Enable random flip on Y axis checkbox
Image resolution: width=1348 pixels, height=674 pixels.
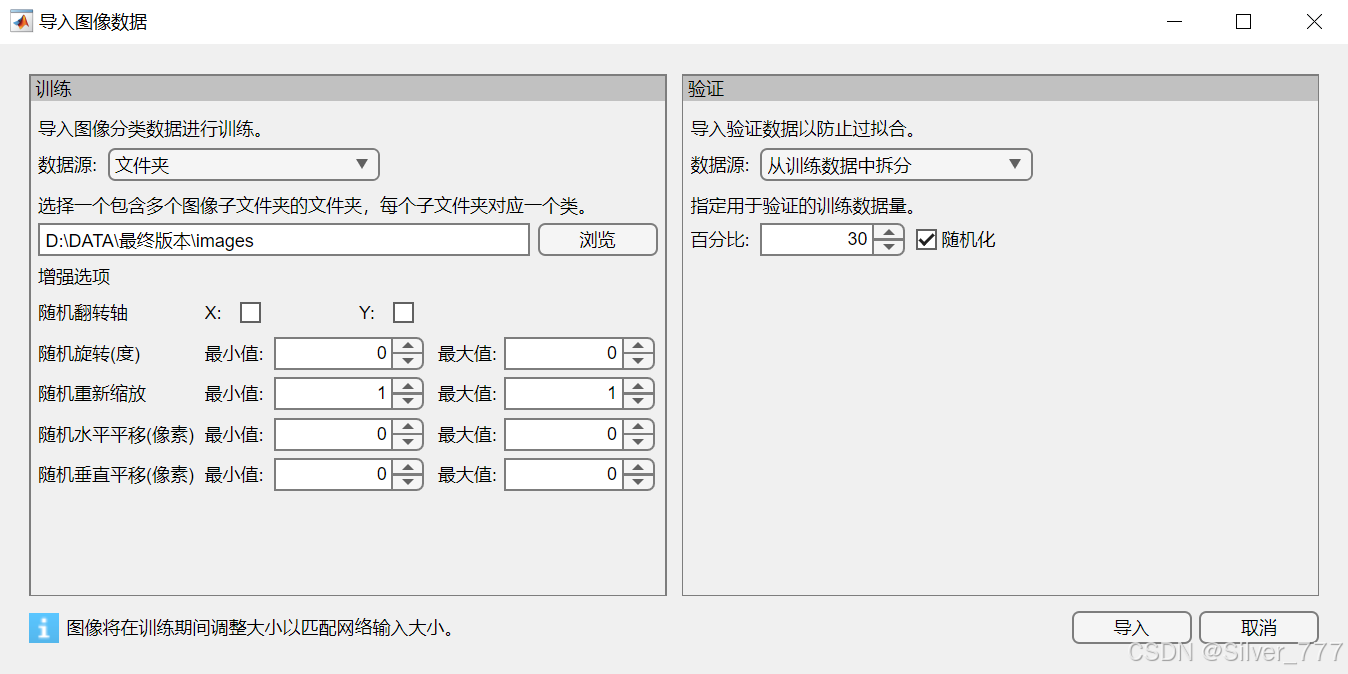[403, 313]
